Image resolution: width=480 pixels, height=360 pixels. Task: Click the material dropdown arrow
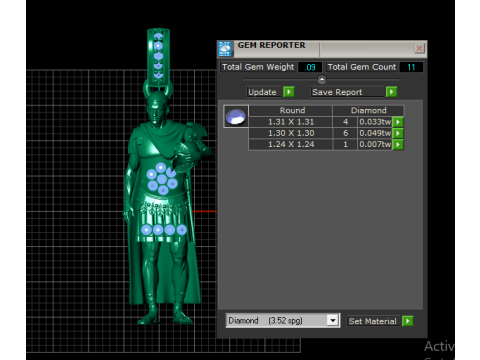point(332,321)
